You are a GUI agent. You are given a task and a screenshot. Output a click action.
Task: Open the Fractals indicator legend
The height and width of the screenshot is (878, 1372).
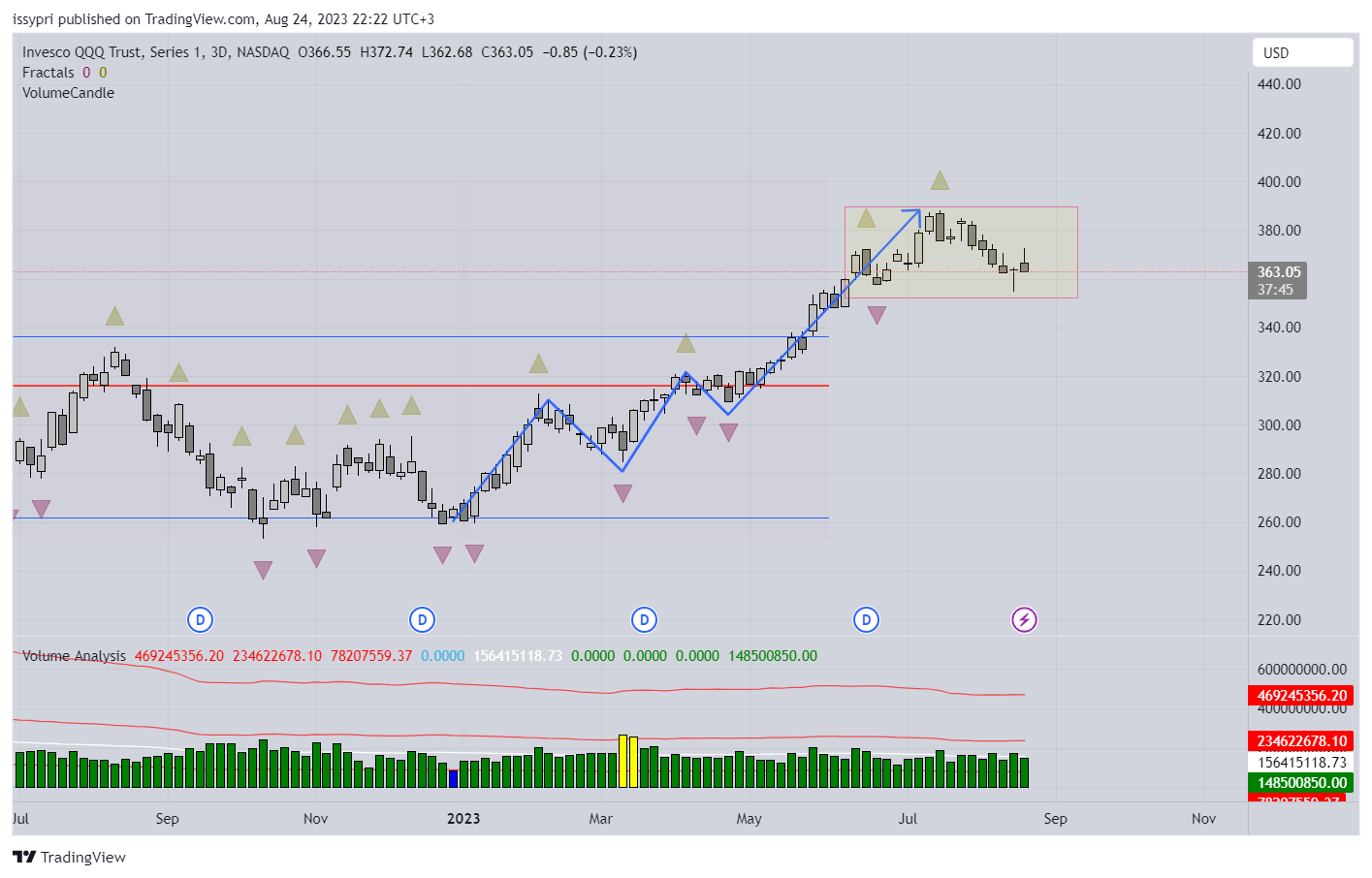pyautogui.click(x=48, y=73)
